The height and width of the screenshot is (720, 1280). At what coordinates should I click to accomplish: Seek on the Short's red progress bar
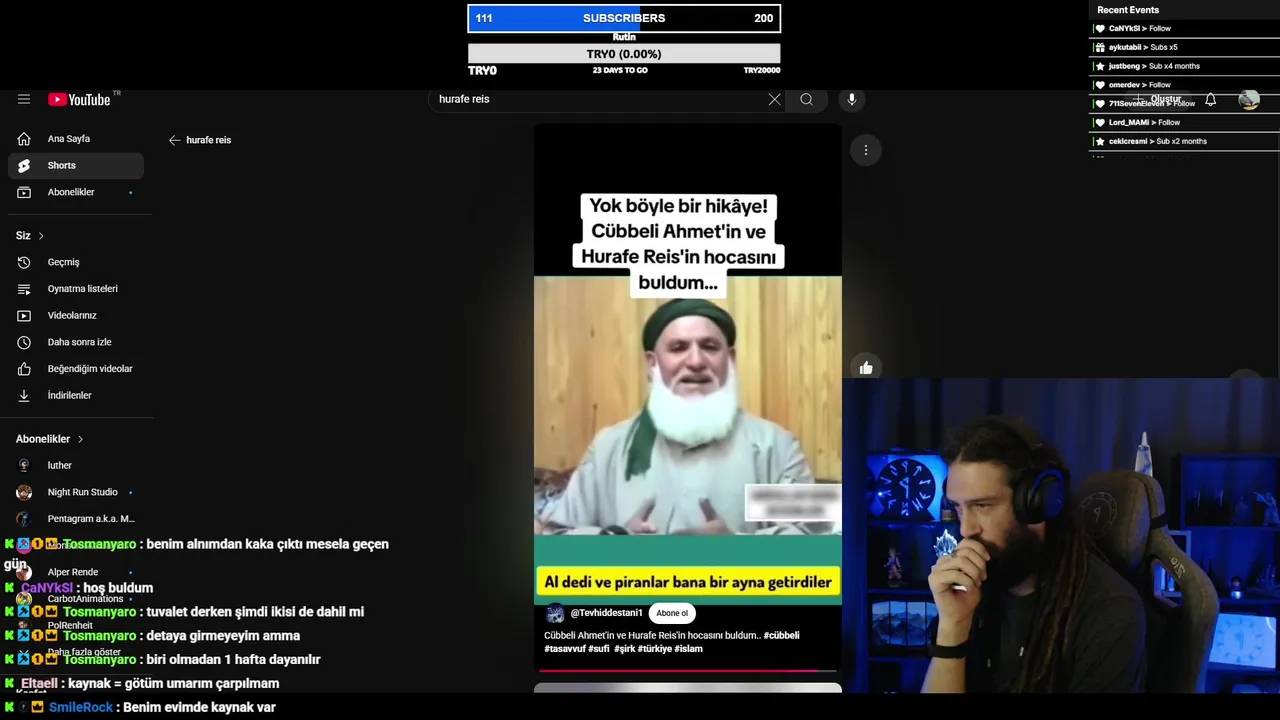pos(688,670)
